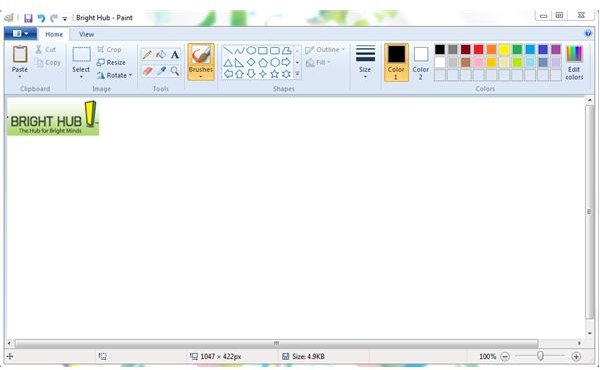Switch to the View tab
The width and height of the screenshot is (600, 370).
(x=86, y=34)
